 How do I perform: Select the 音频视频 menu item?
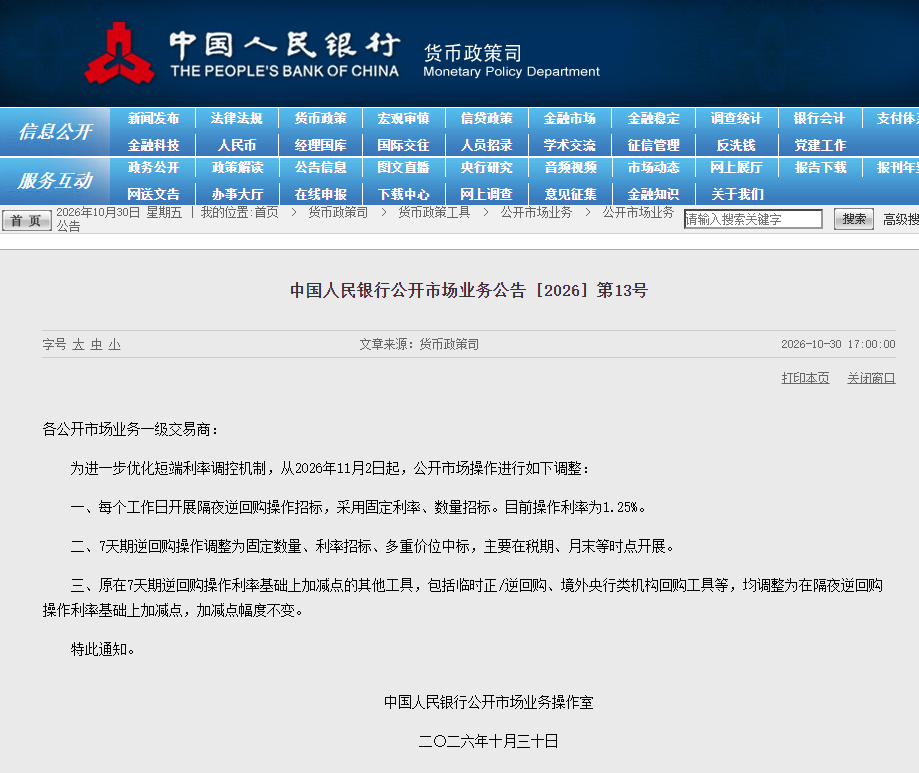[x=570, y=168]
